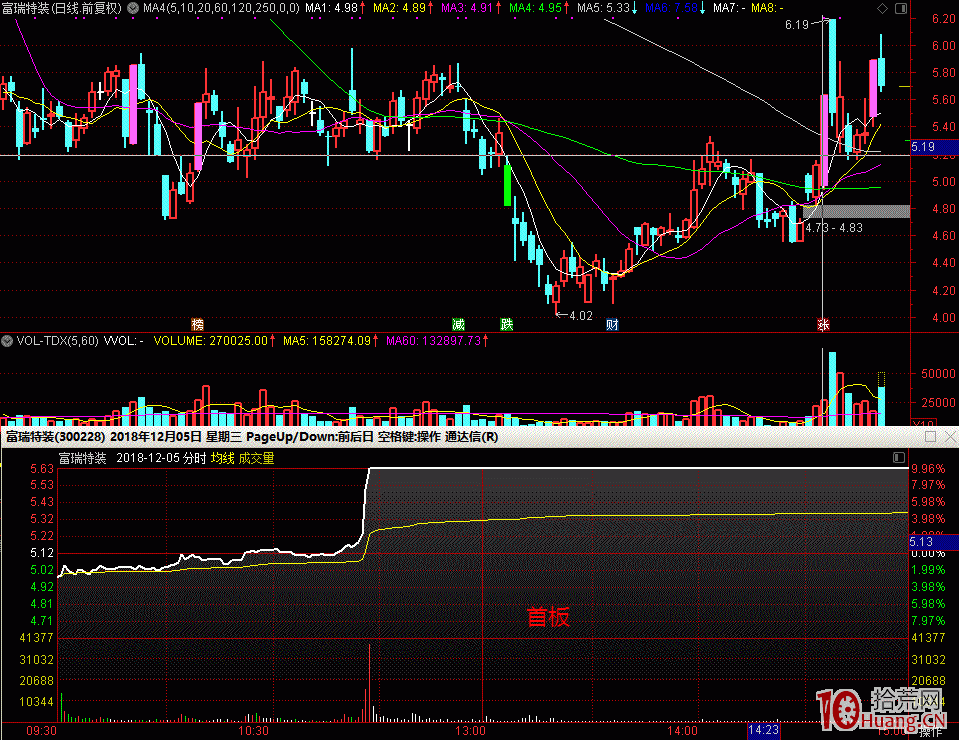Click the gray 4.73 - 4.83 gap band
This screenshot has height=740, width=959.
857,211
